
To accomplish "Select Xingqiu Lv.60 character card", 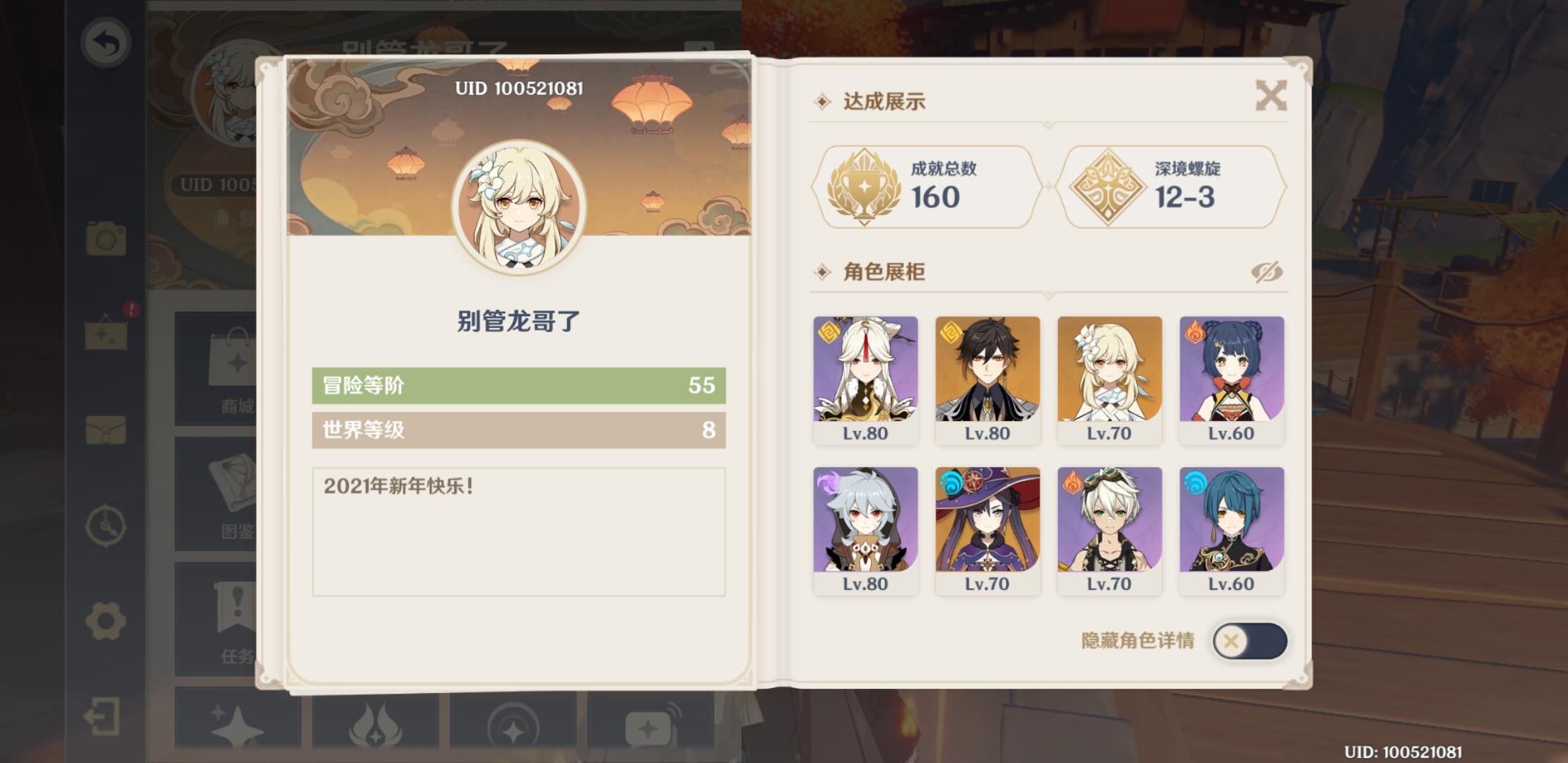I will [1232, 531].
